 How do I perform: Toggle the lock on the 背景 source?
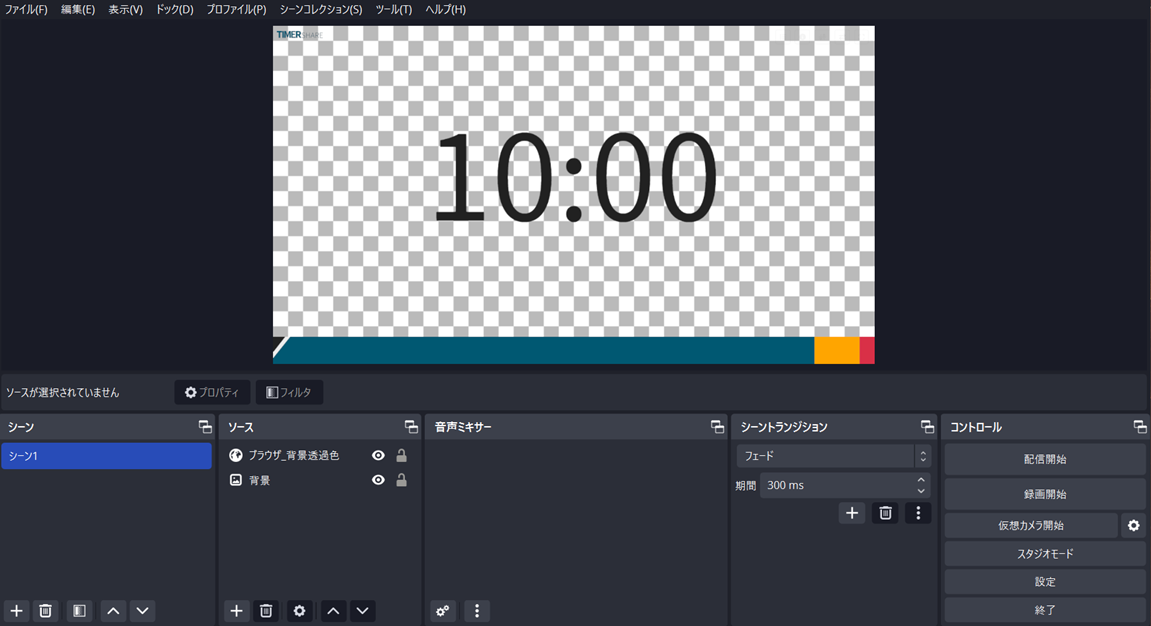tap(401, 480)
